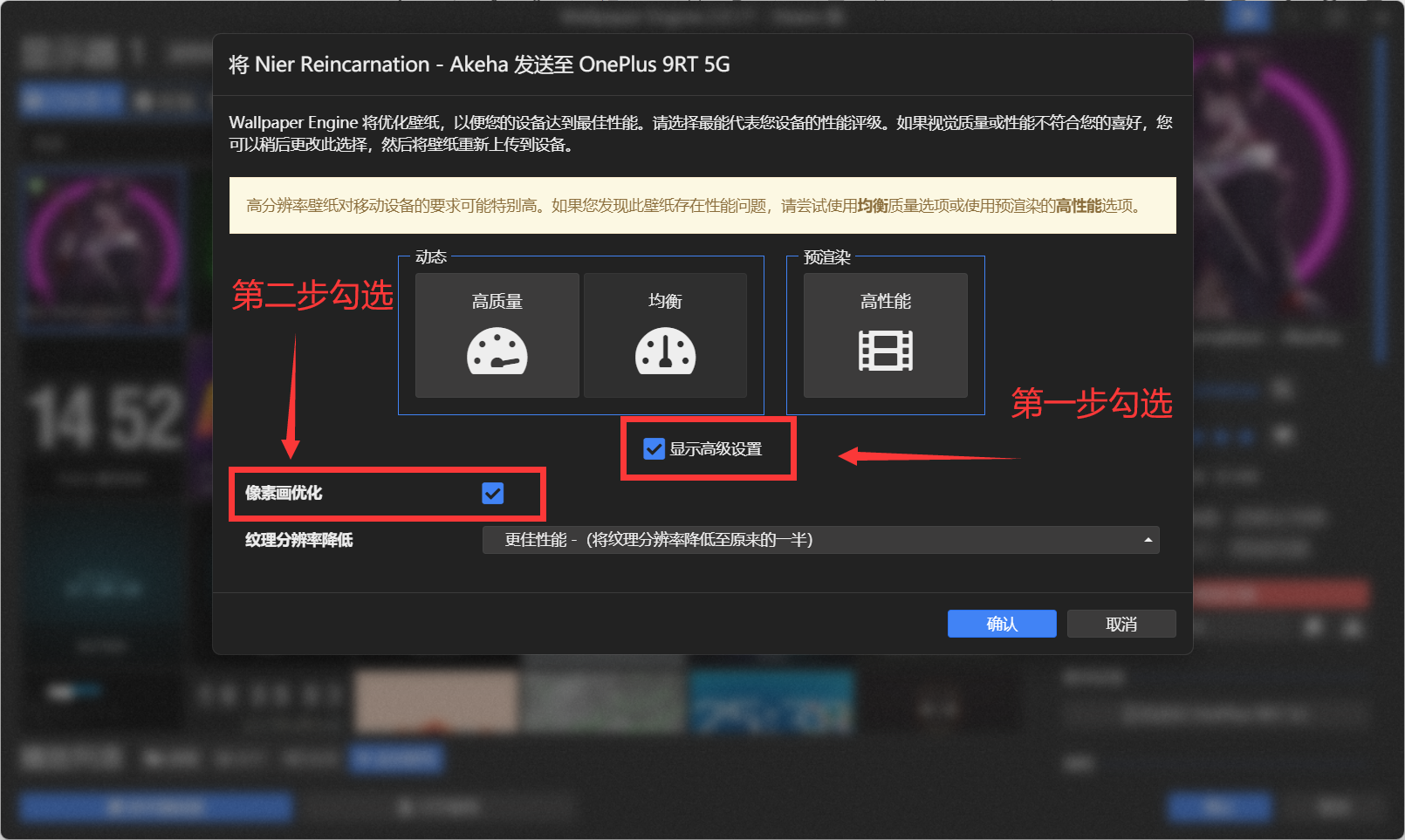This screenshot has width=1405, height=840.
Task: Click the 取消 button
Action: 1121,624
